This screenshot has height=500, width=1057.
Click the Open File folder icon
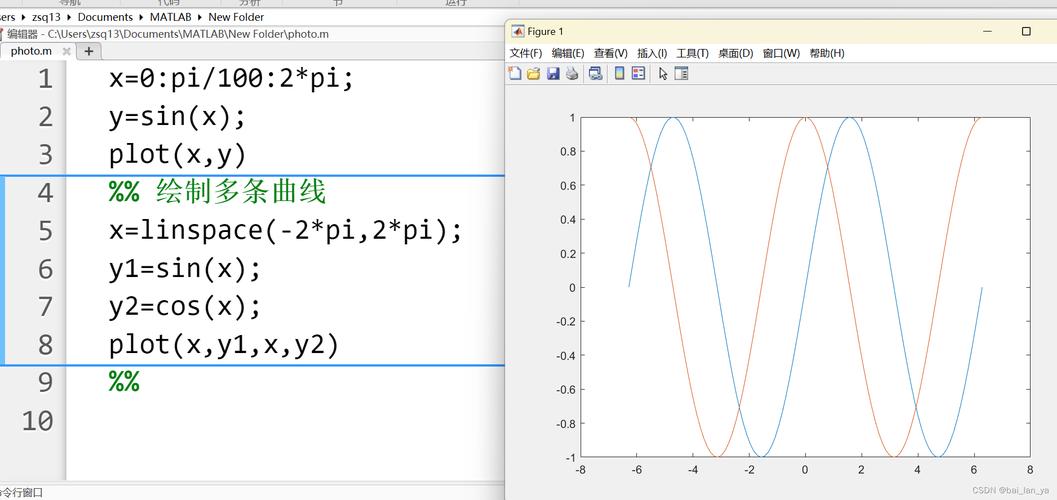[x=534, y=74]
